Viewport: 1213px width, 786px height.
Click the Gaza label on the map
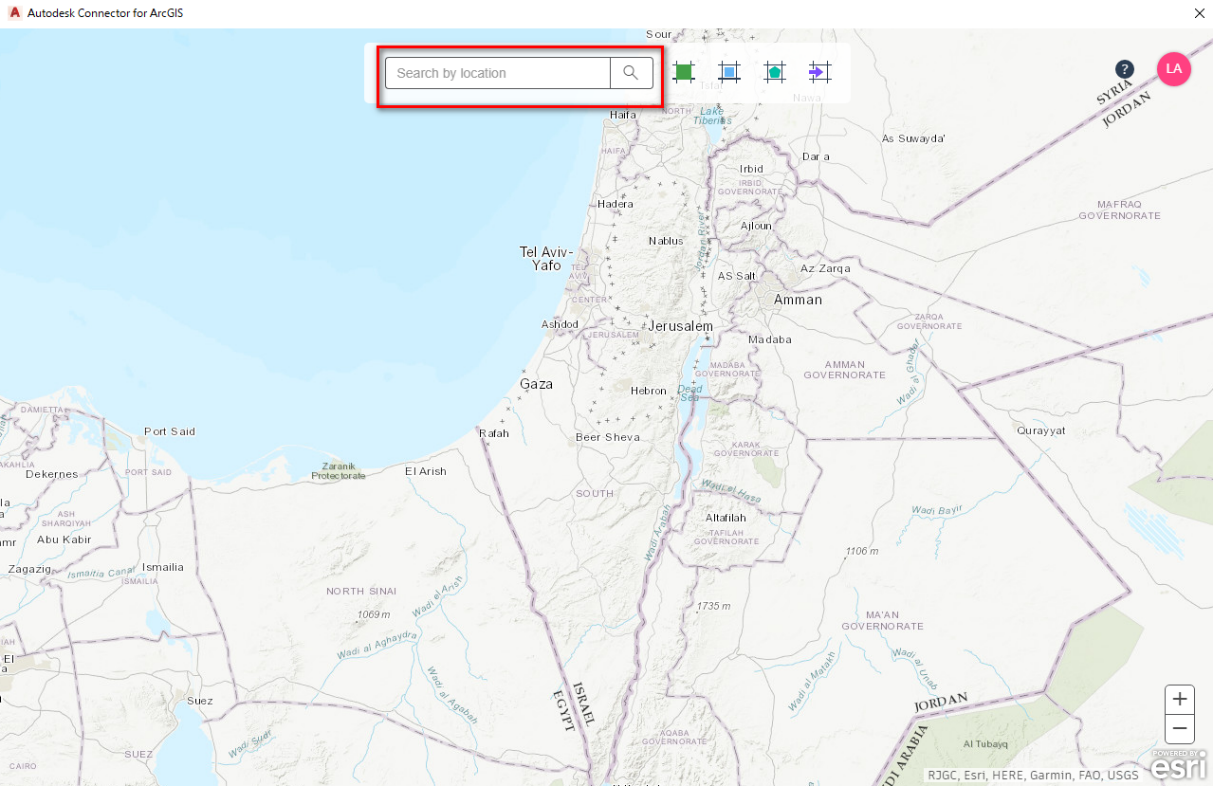[536, 384]
